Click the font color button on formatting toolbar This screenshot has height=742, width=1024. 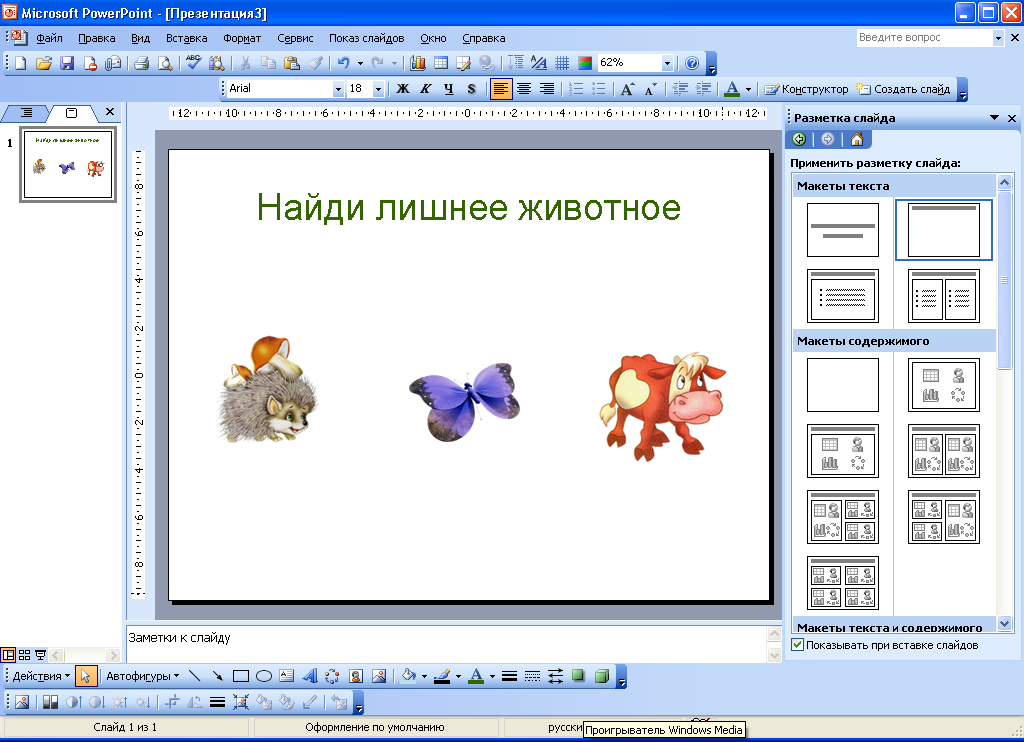(x=732, y=89)
